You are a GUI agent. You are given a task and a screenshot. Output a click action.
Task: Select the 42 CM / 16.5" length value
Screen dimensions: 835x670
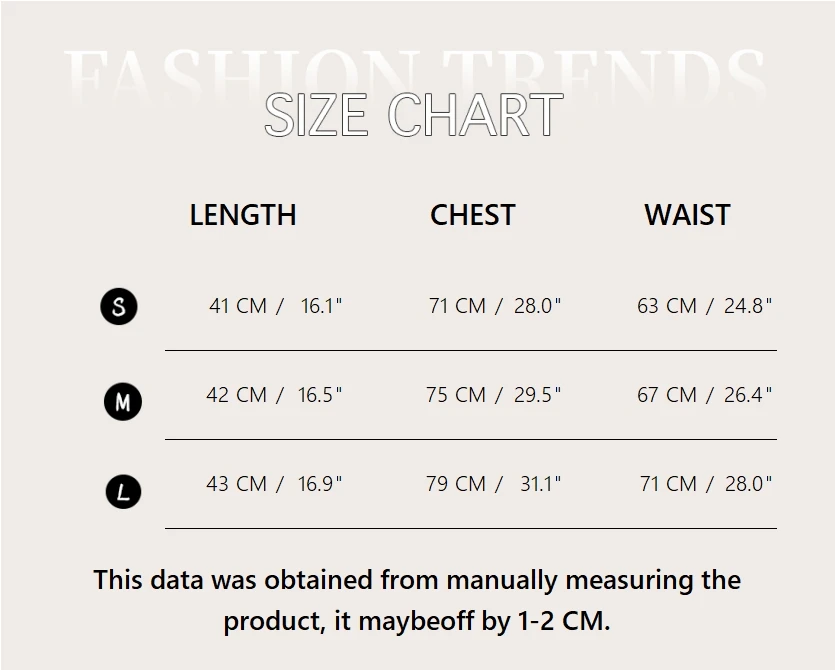click(274, 395)
